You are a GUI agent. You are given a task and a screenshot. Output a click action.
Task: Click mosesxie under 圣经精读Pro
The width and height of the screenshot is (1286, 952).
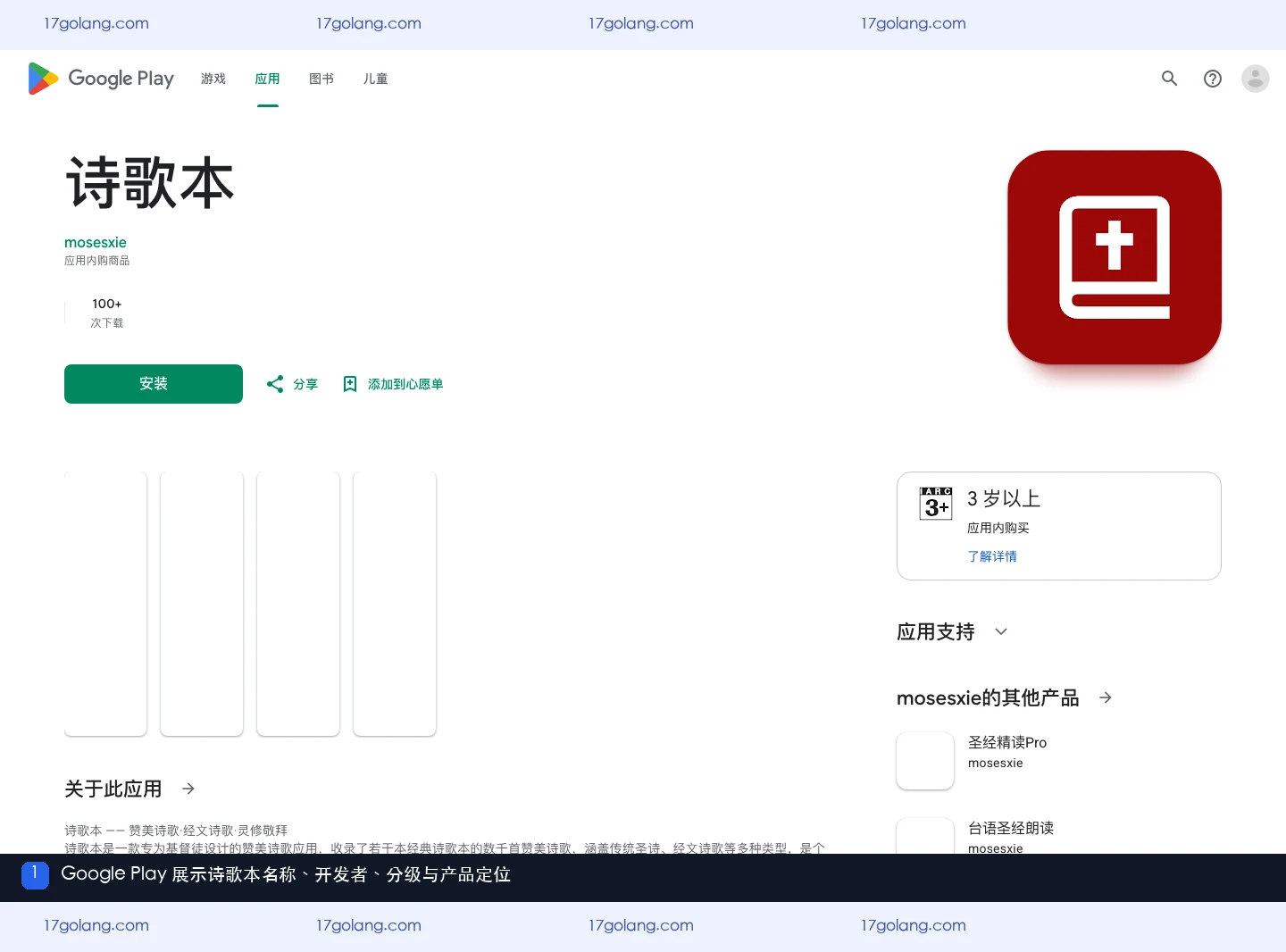click(x=996, y=763)
